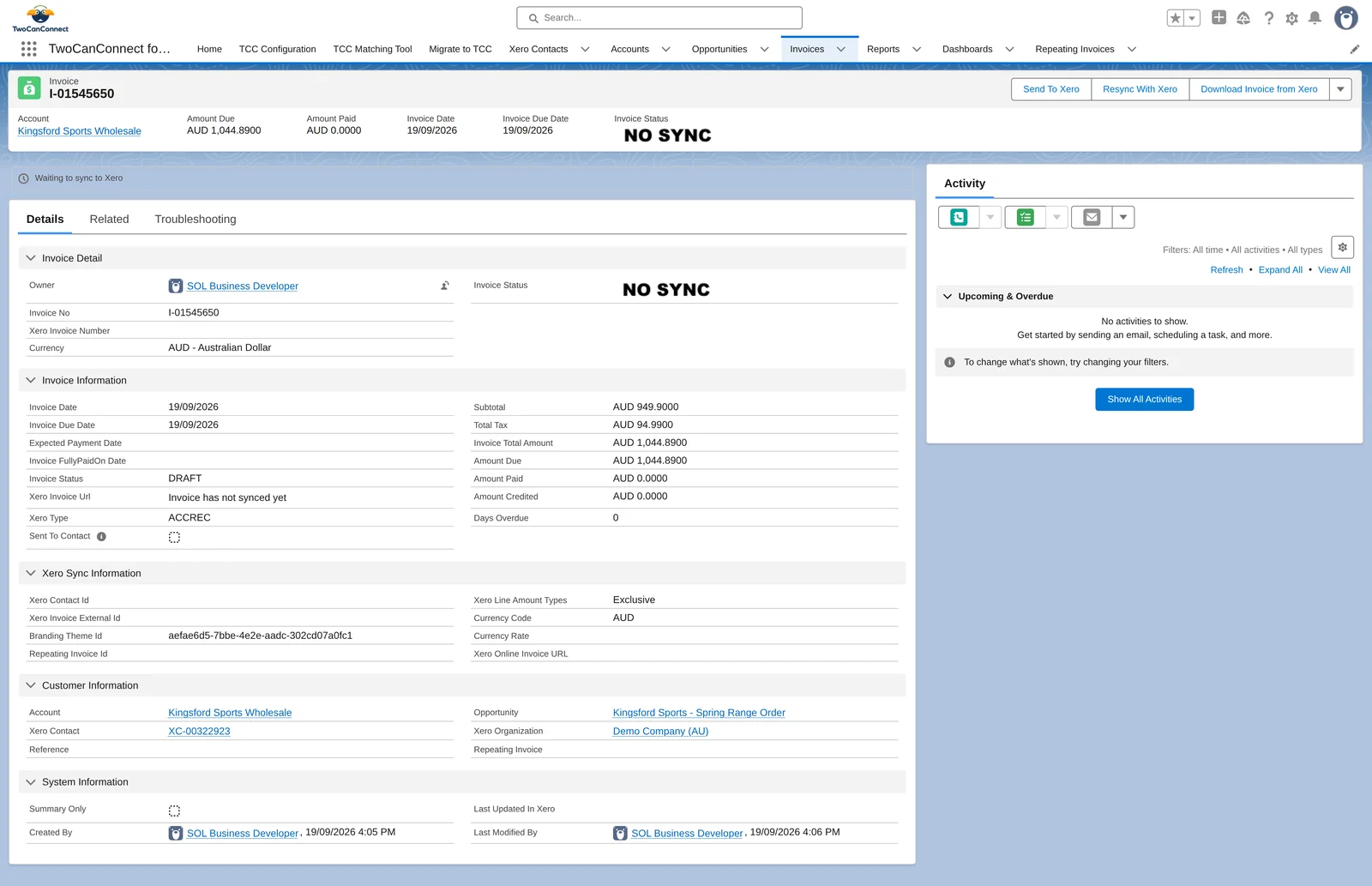The image size is (1372, 886).
Task: Open the Reports tab dropdown chevron
Action: pyautogui.click(x=917, y=49)
